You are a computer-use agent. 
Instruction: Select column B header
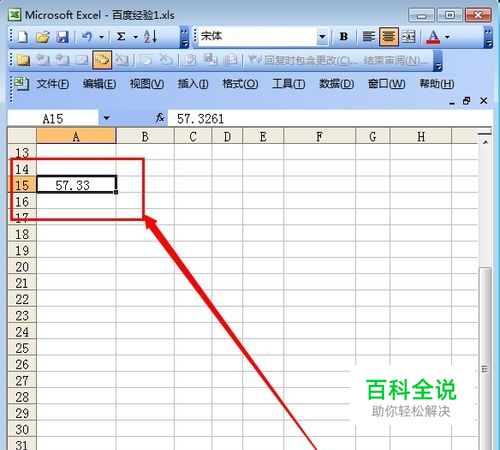(x=145, y=136)
